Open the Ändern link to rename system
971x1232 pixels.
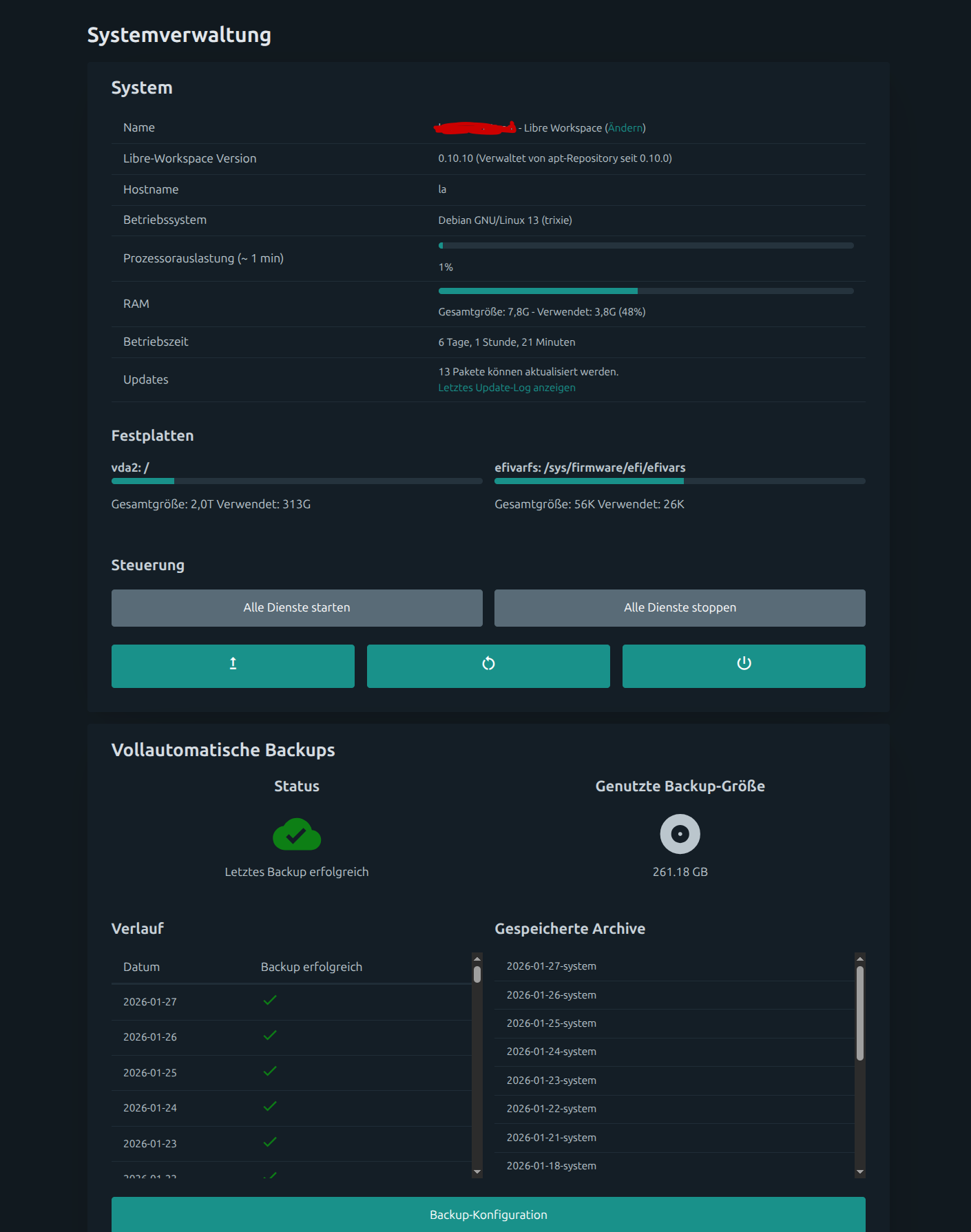coord(625,128)
